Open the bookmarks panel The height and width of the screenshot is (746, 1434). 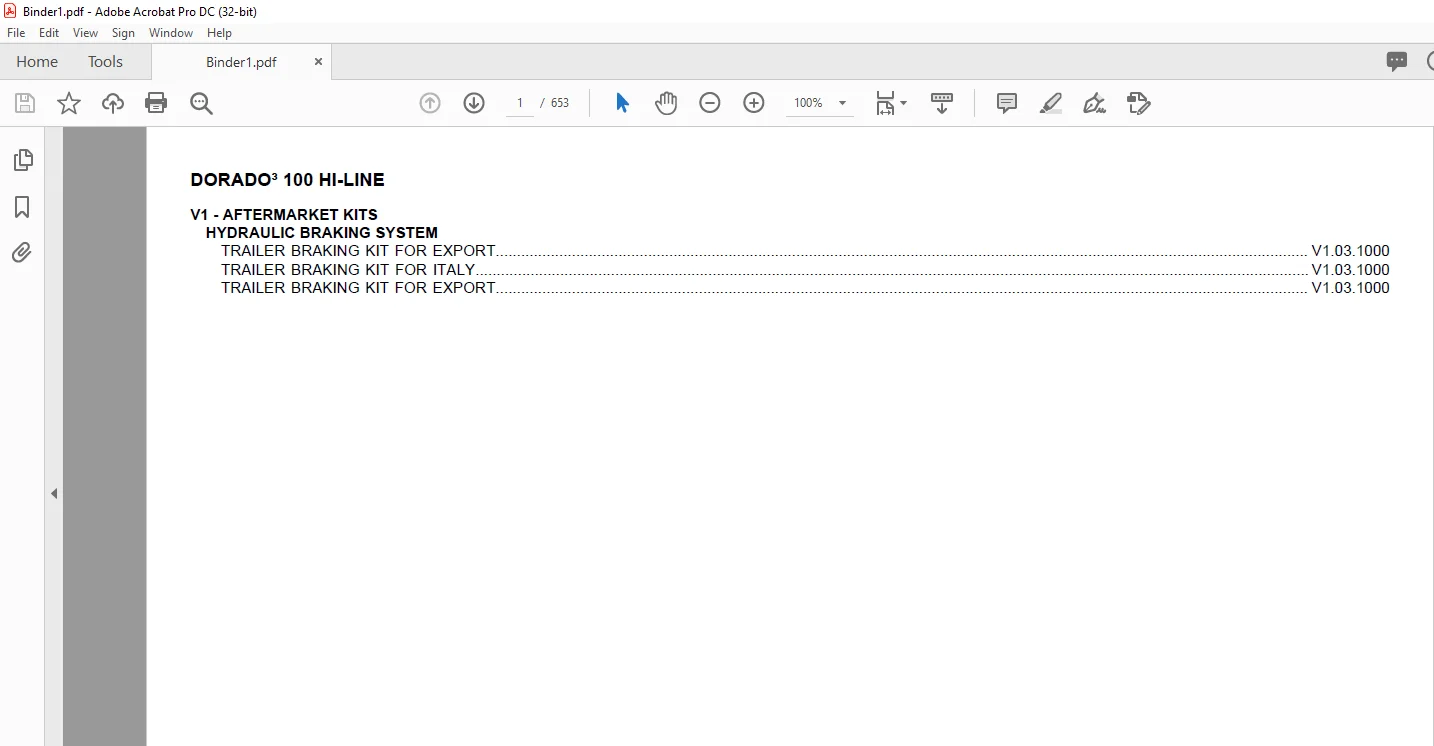[x=22, y=207]
